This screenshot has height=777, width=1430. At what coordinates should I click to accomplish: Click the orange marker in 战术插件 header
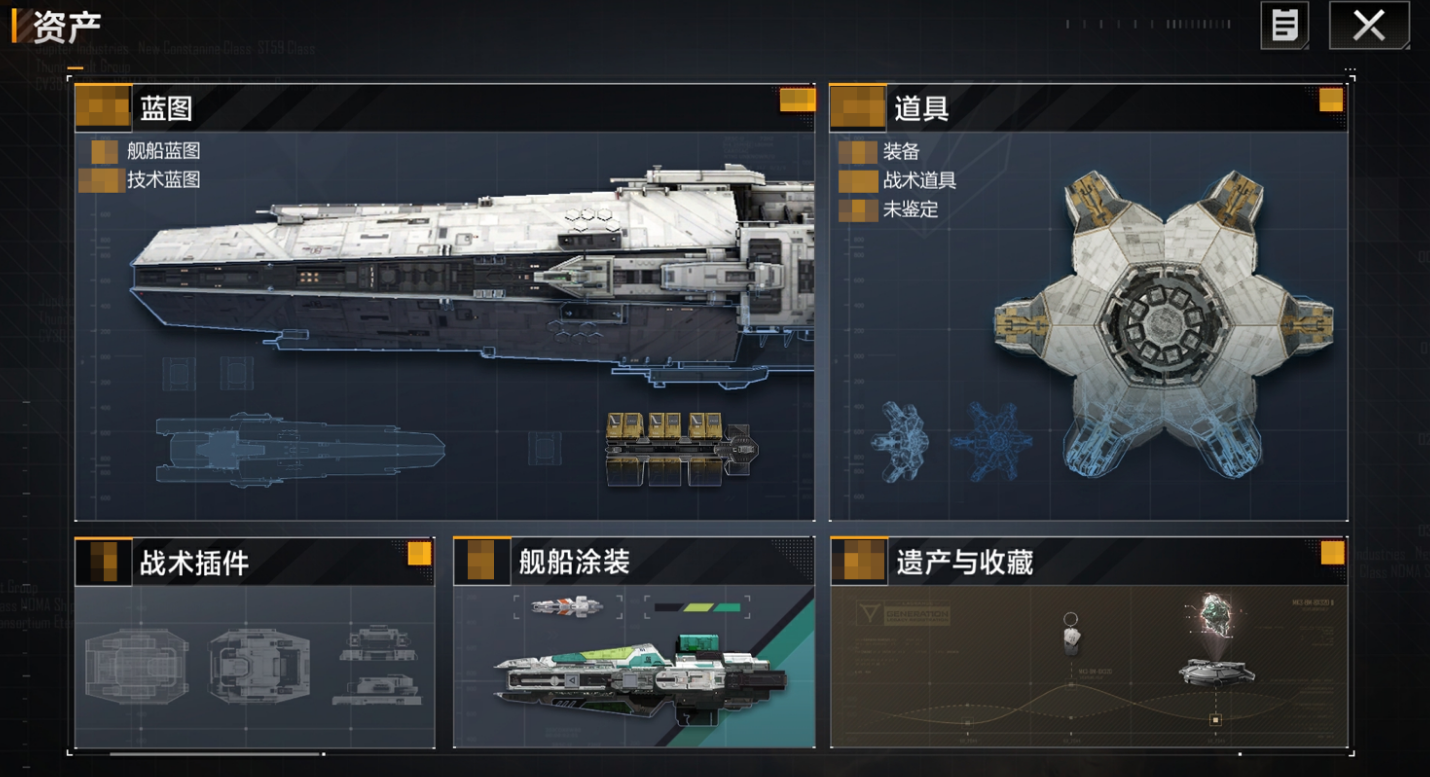(419, 553)
